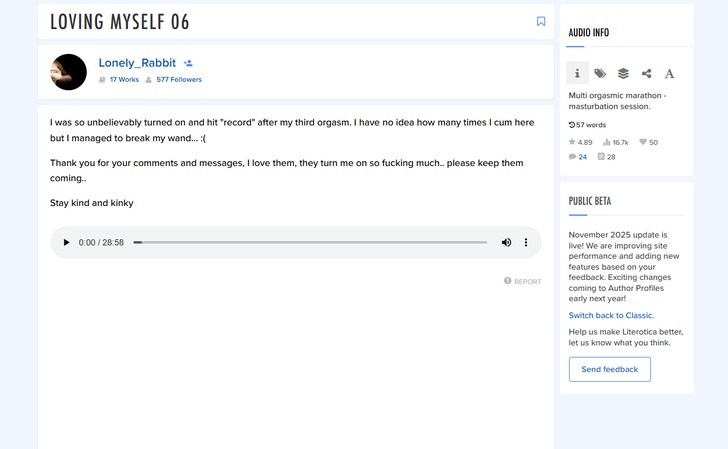Switch to the tags tab icon
This screenshot has width=728, height=449.
point(600,73)
